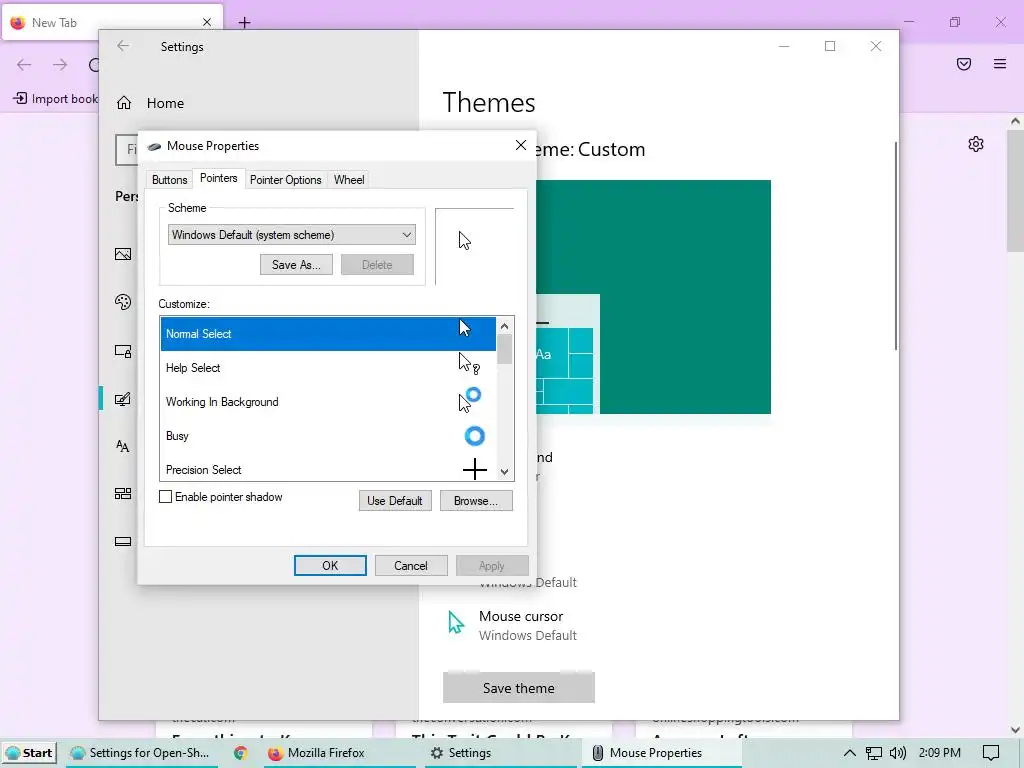The width and height of the screenshot is (1024, 768).
Task: Click OK in Mouse Properties
Action: (x=330, y=566)
